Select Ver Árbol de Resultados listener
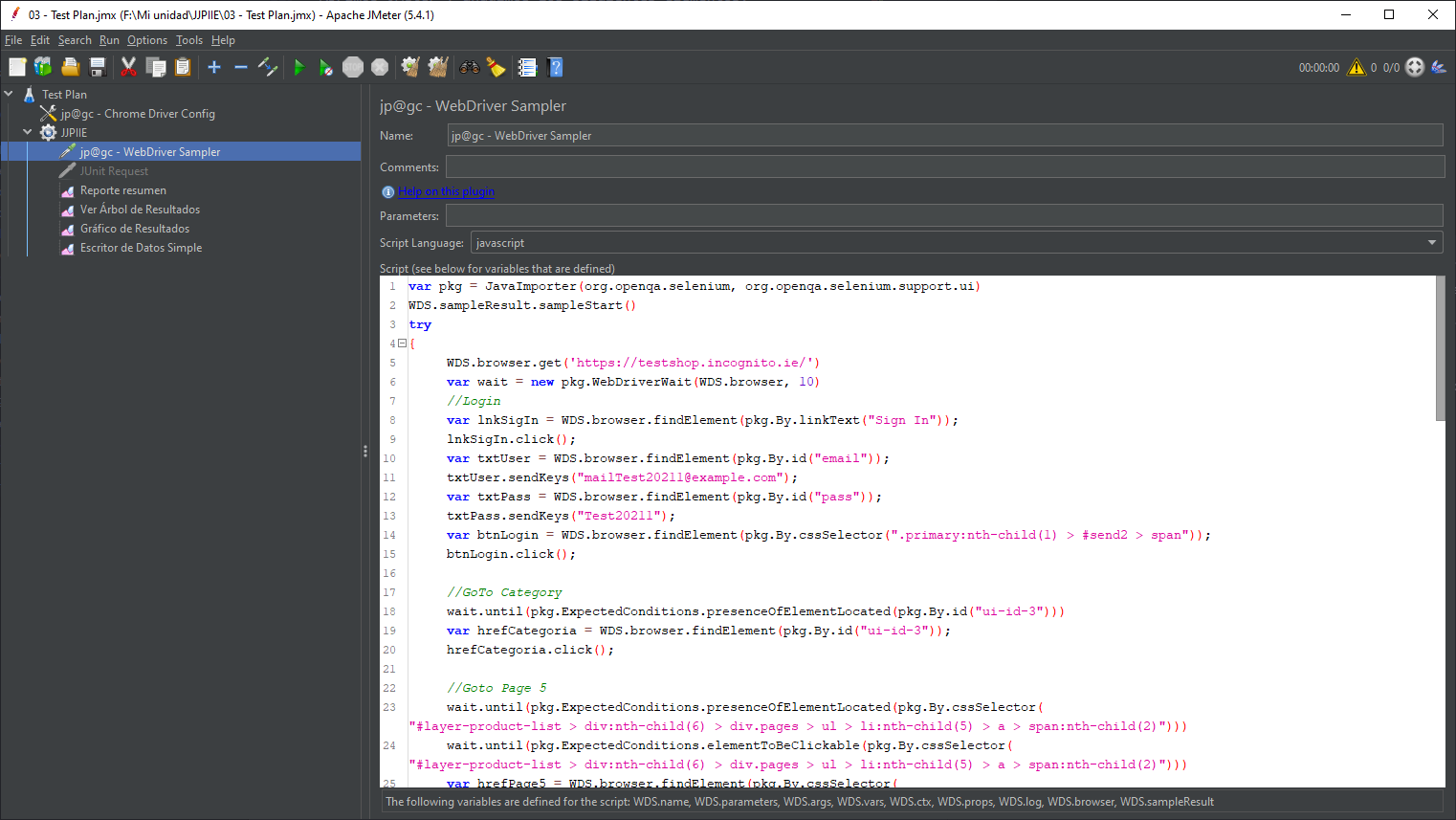The height and width of the screenshot is (820, 1456). pyautogui.click(x=140, y=210)
